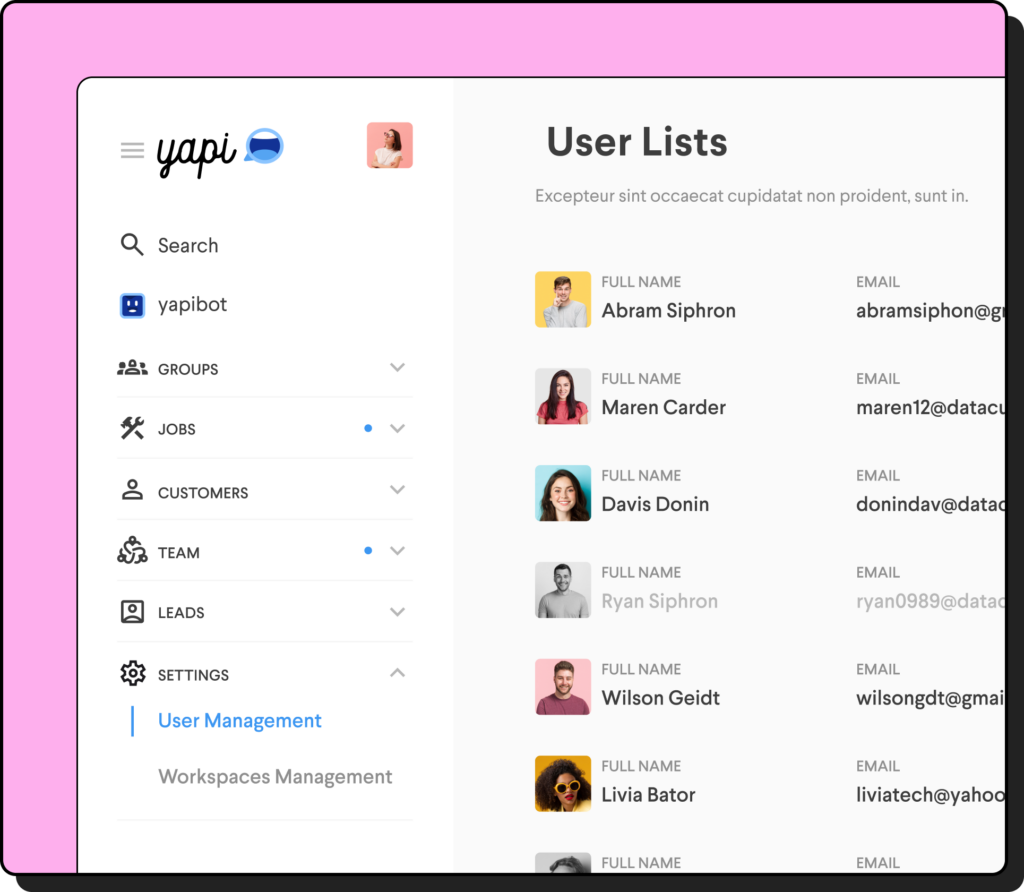Open Workspaces Management page
The image size is (1024, 892).
[275, 777]
